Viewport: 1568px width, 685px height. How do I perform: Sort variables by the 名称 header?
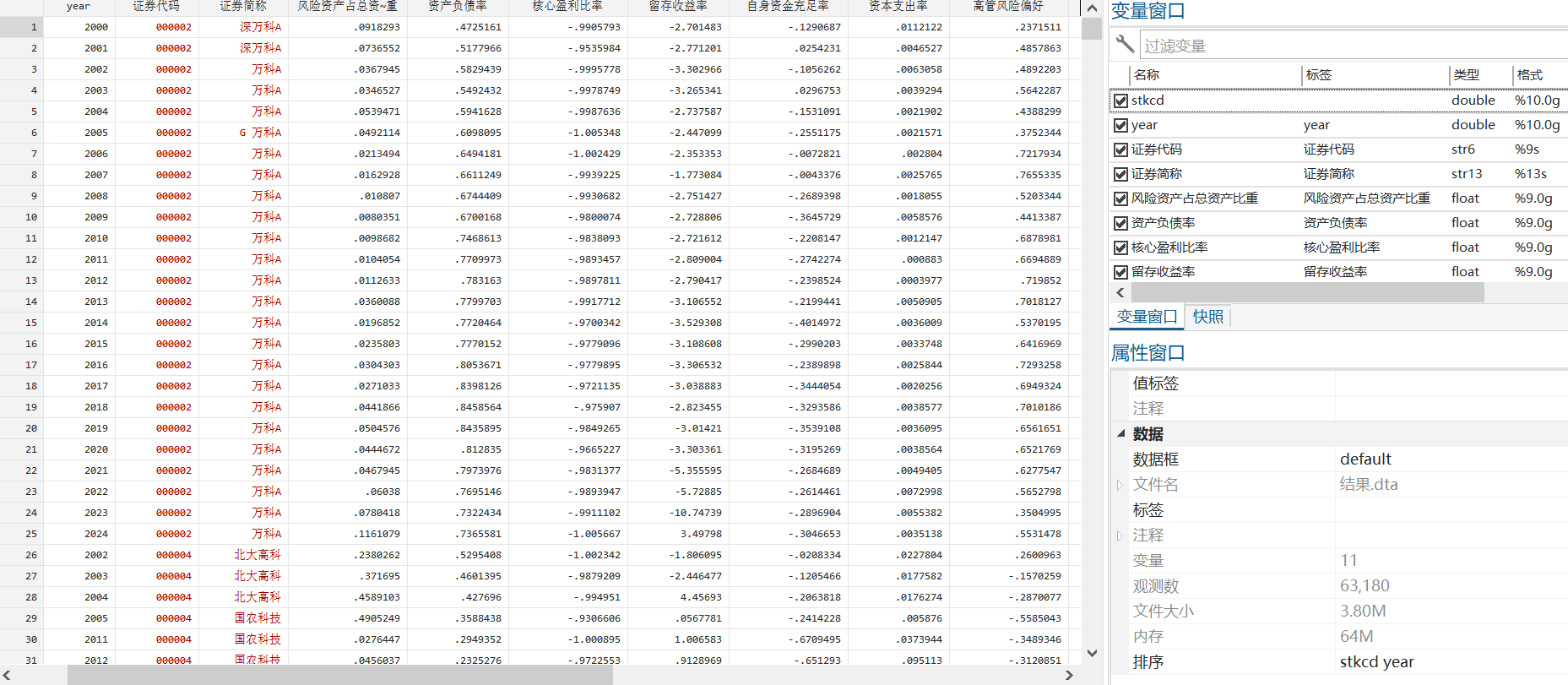(x=1215, y=75)
